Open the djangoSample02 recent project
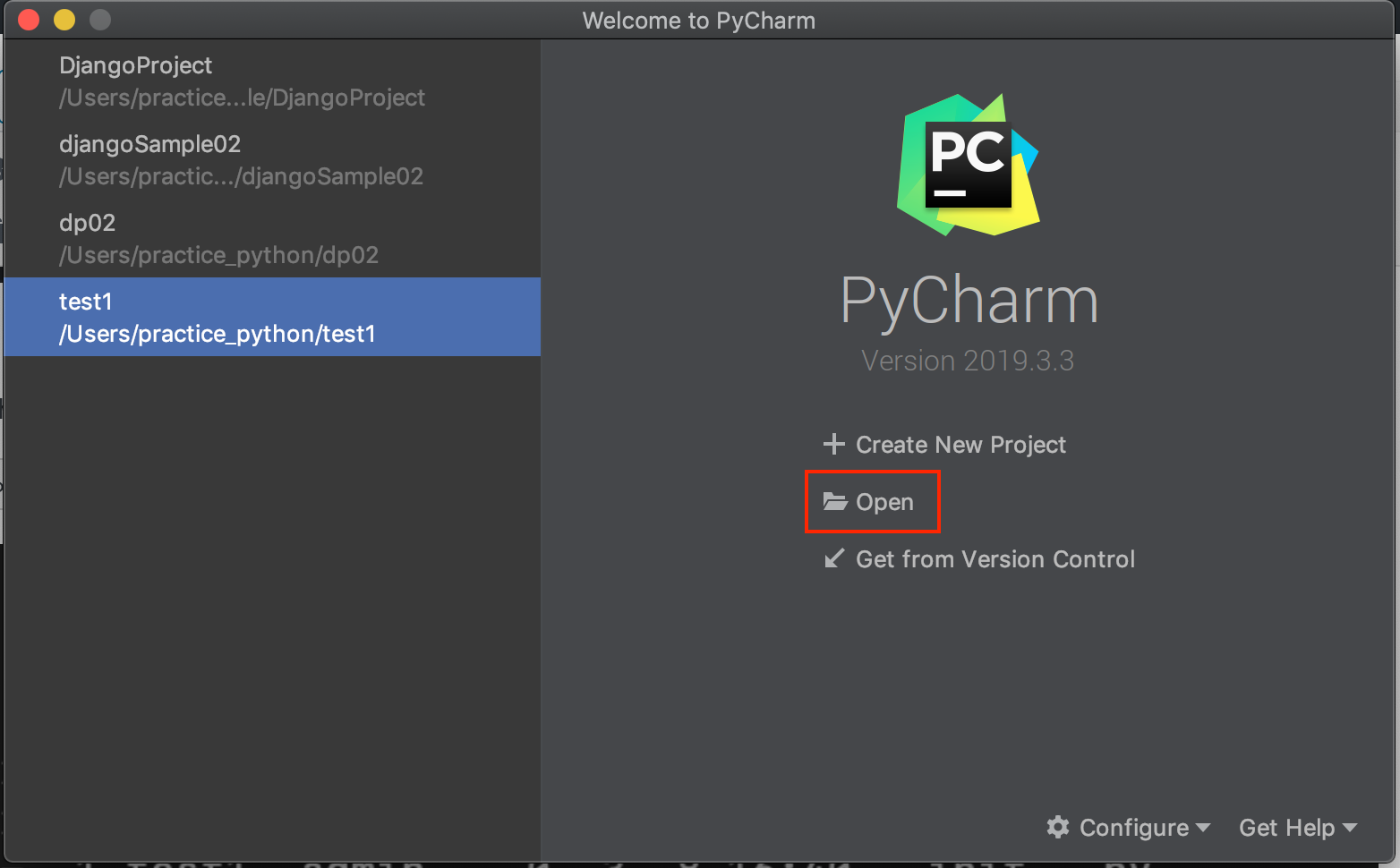 coord(272,159)
